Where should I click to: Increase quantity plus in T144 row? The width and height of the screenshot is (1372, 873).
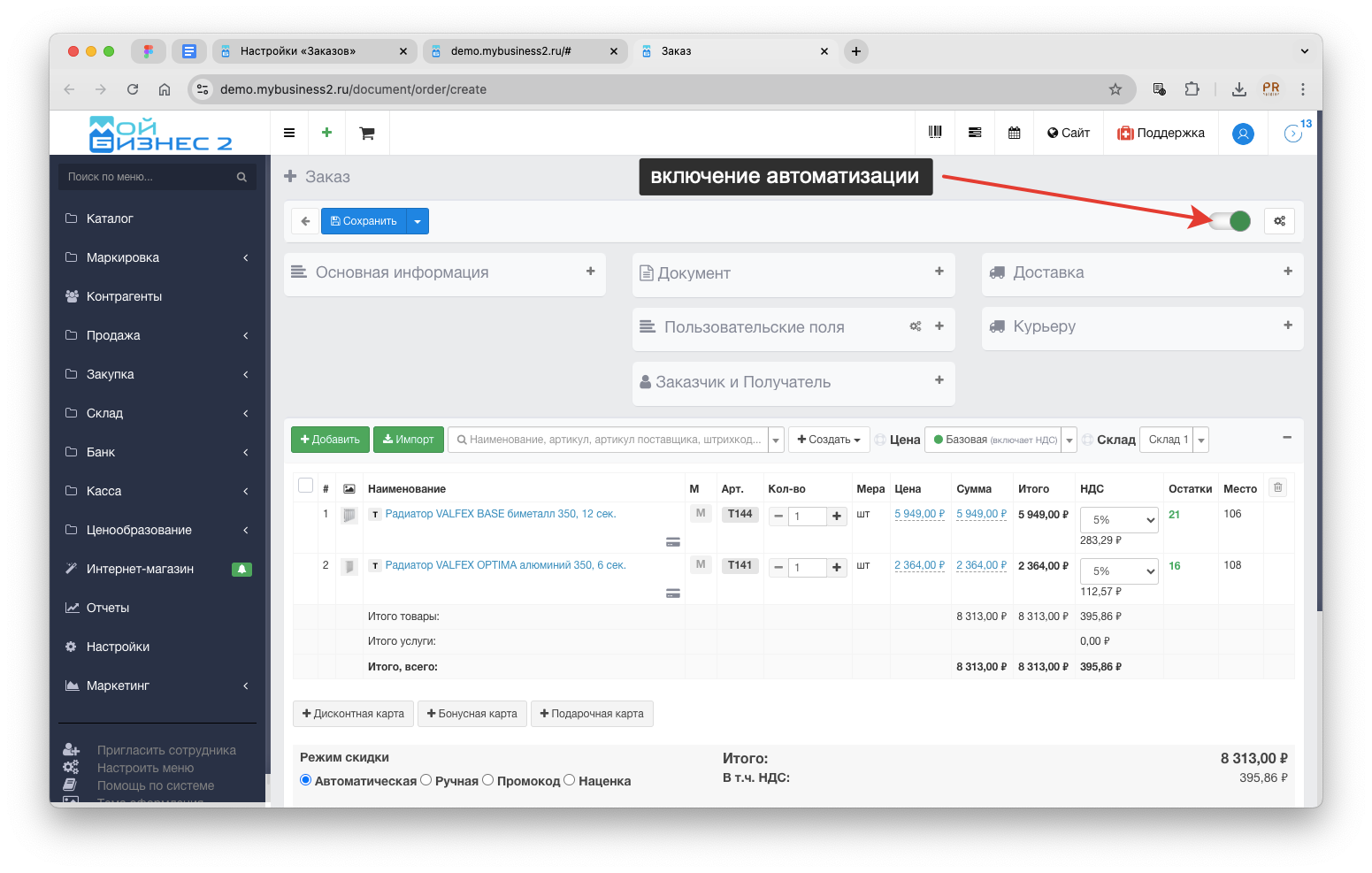837,517
